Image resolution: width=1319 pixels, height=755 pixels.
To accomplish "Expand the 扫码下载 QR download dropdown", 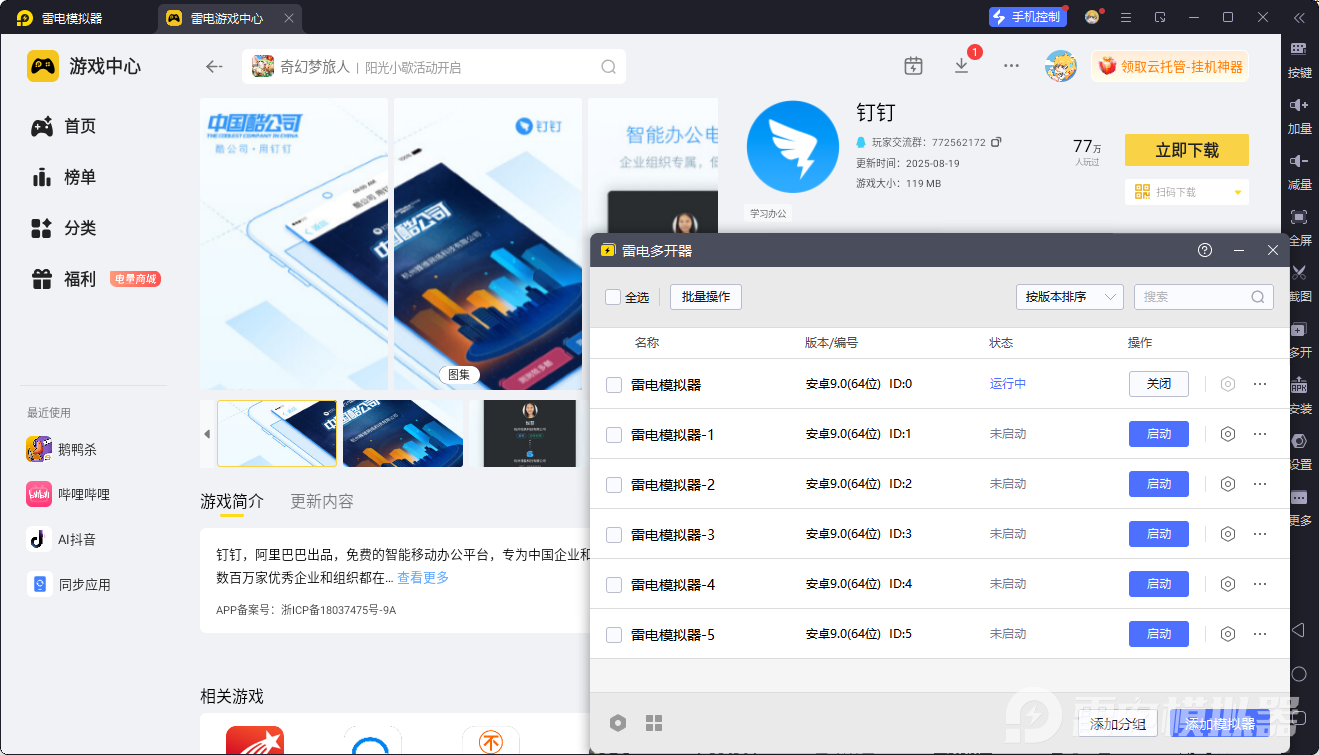I will point(1237,192).
